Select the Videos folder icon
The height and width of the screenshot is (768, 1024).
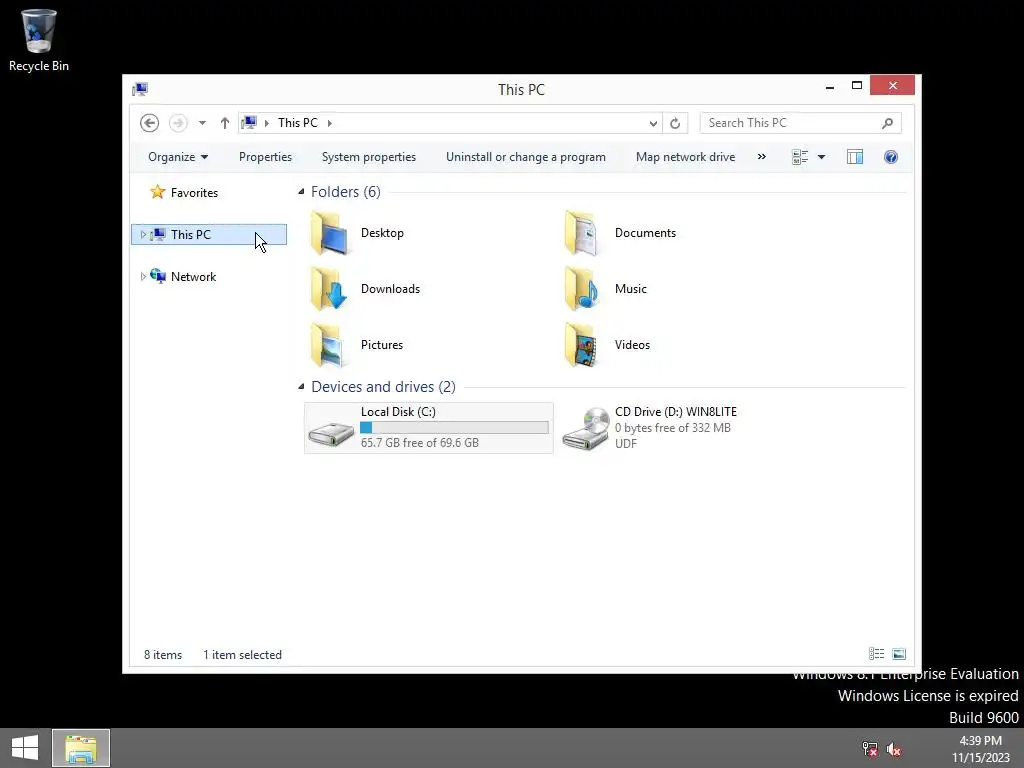[x=581, y=345]
